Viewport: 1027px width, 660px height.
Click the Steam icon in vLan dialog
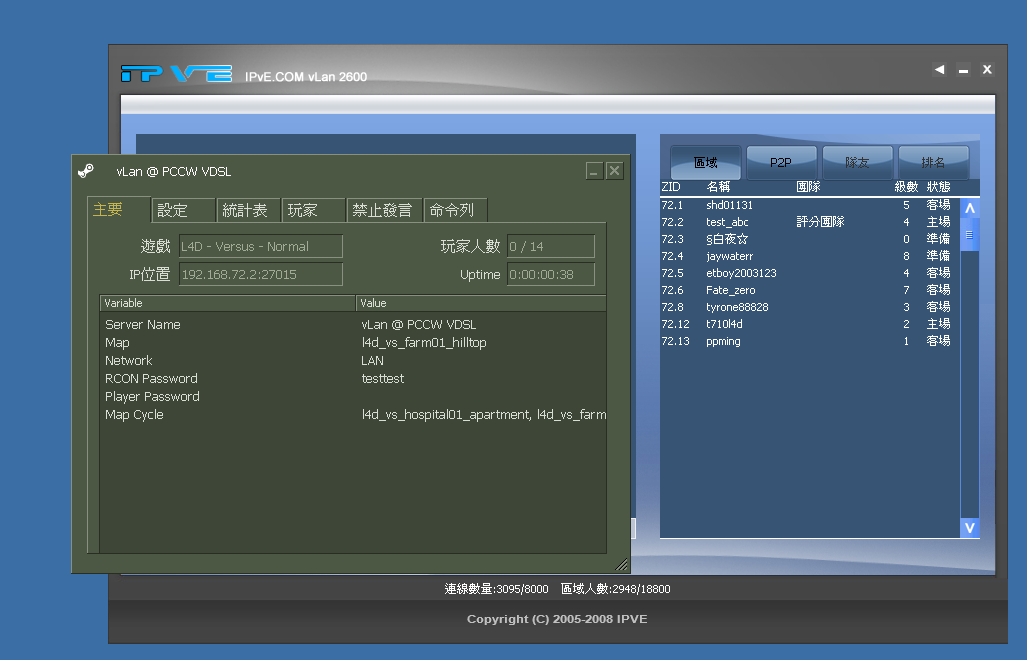[86, 171]
